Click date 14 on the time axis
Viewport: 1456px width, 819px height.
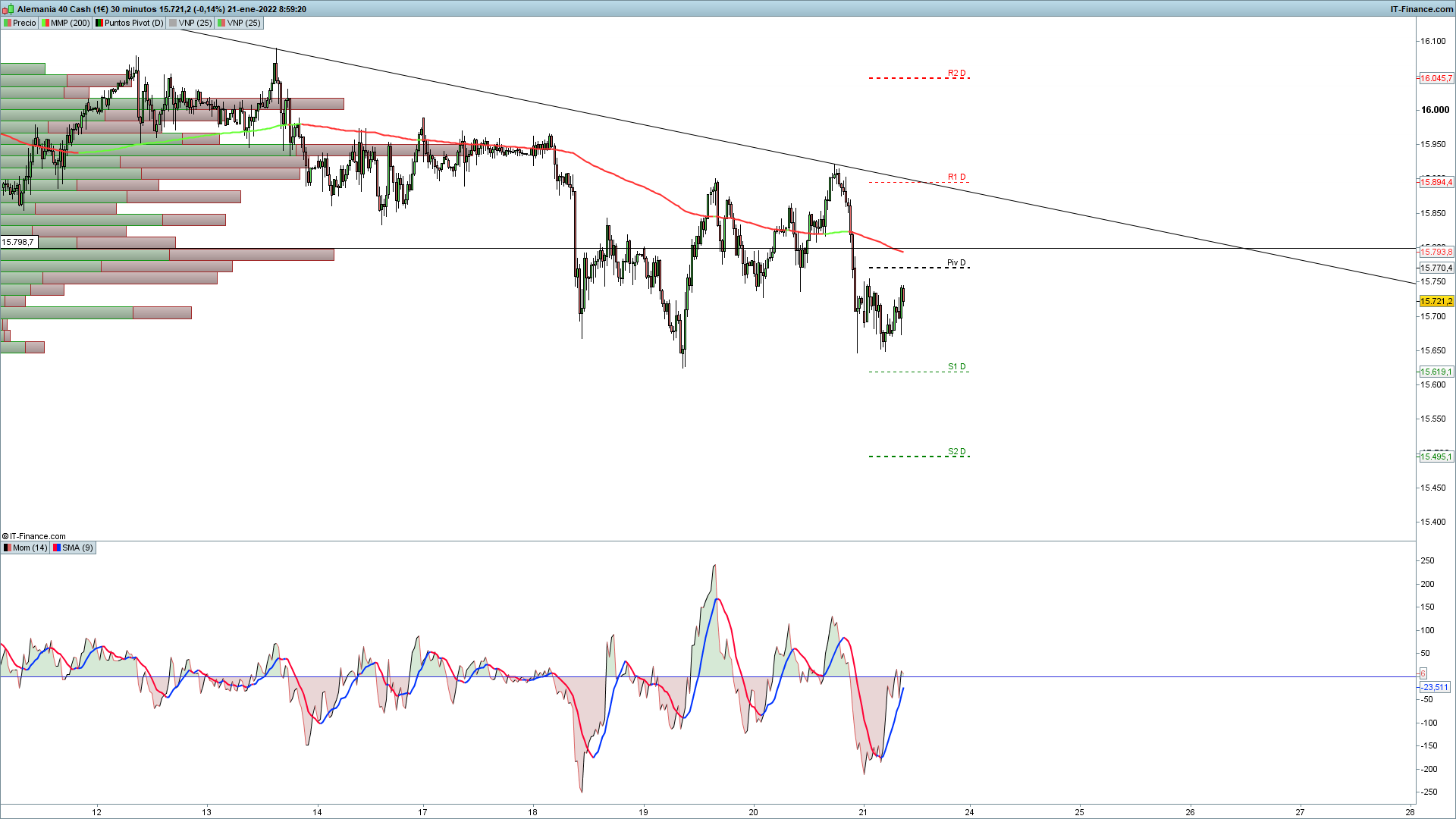[317, 812]
